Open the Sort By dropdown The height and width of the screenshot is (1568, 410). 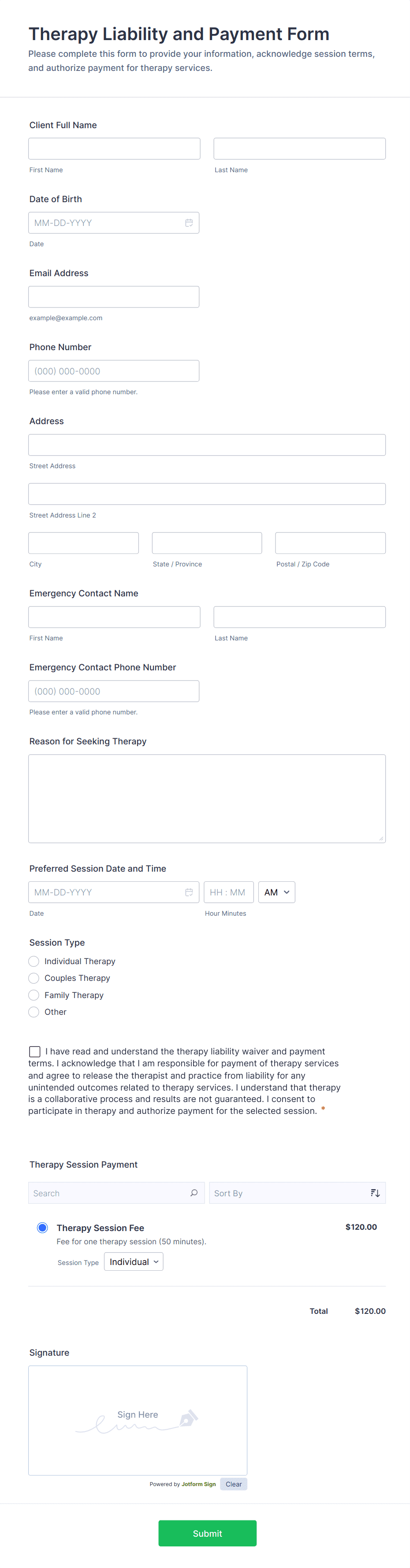[x=289, y=1193]
